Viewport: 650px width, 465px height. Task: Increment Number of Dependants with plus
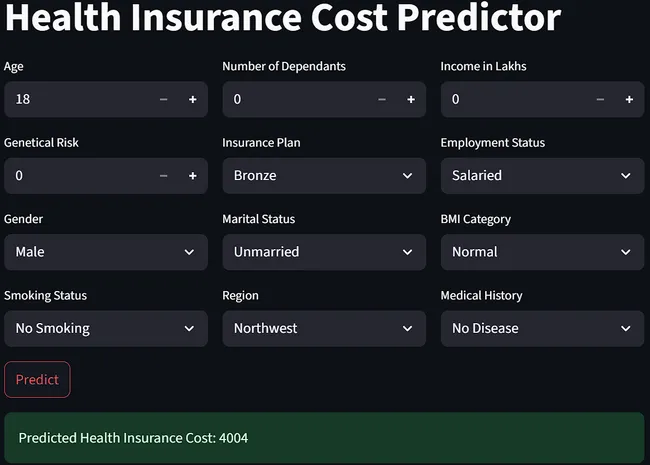coord(411,99)
